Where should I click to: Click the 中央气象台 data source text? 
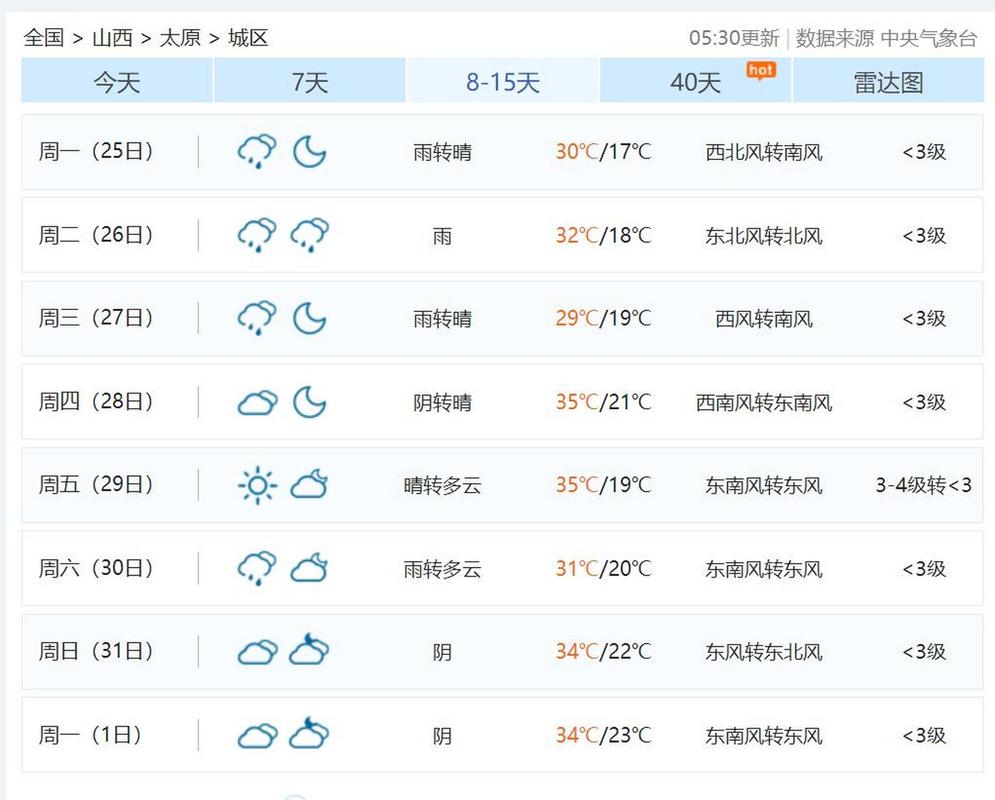(929, 38)
